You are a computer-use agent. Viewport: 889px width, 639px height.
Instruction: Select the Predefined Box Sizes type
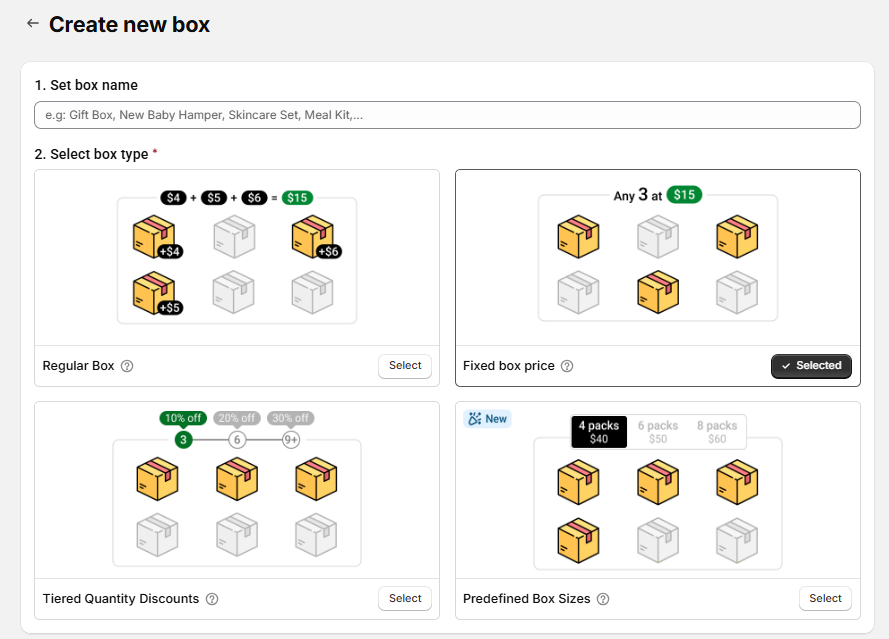click(825, 598)
